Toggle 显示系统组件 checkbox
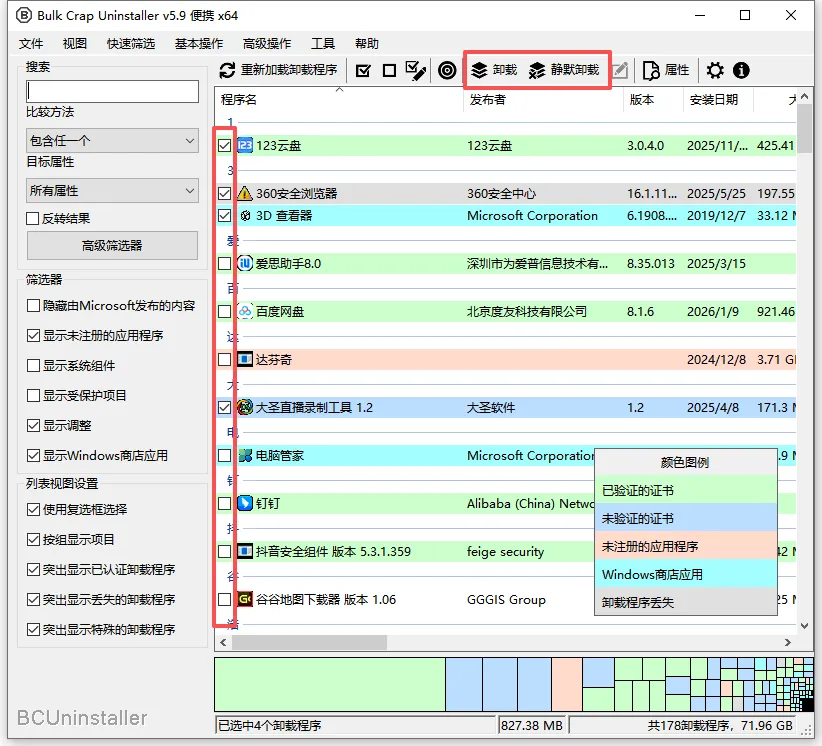This screenshot has height=746, width=822. (33, 365)
